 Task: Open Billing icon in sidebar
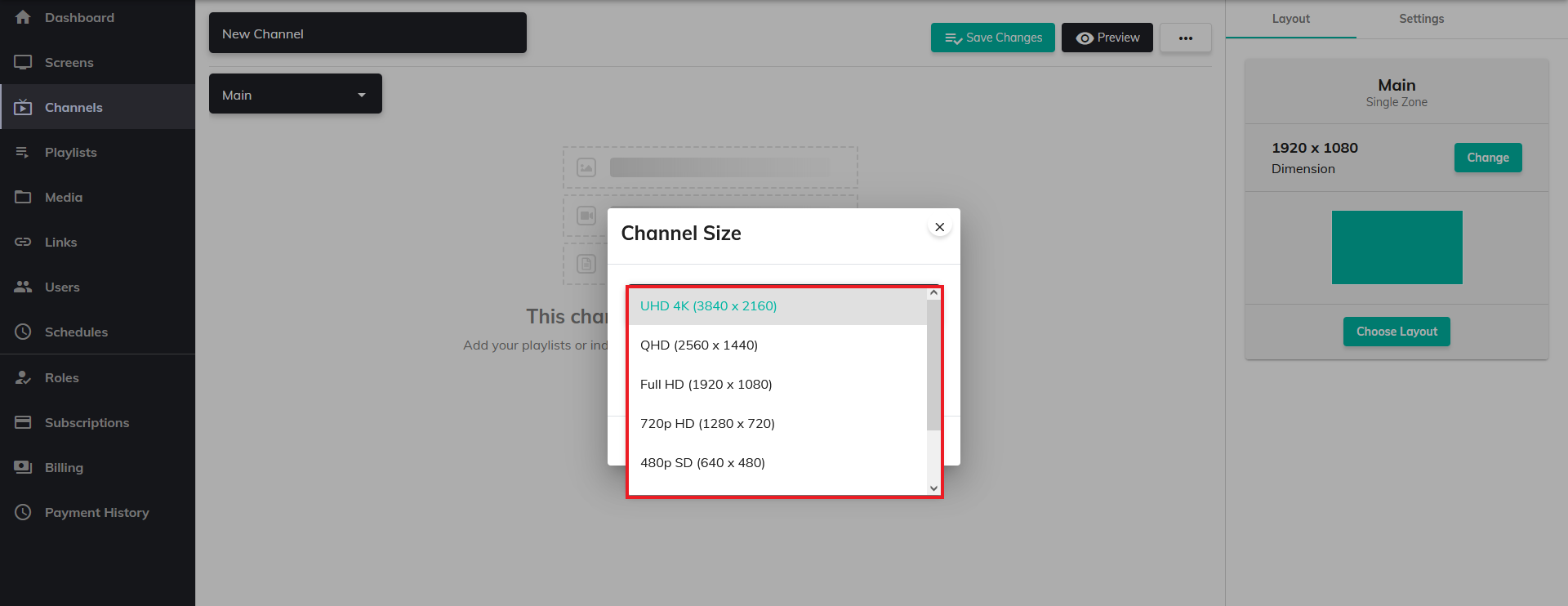(23, 467)
